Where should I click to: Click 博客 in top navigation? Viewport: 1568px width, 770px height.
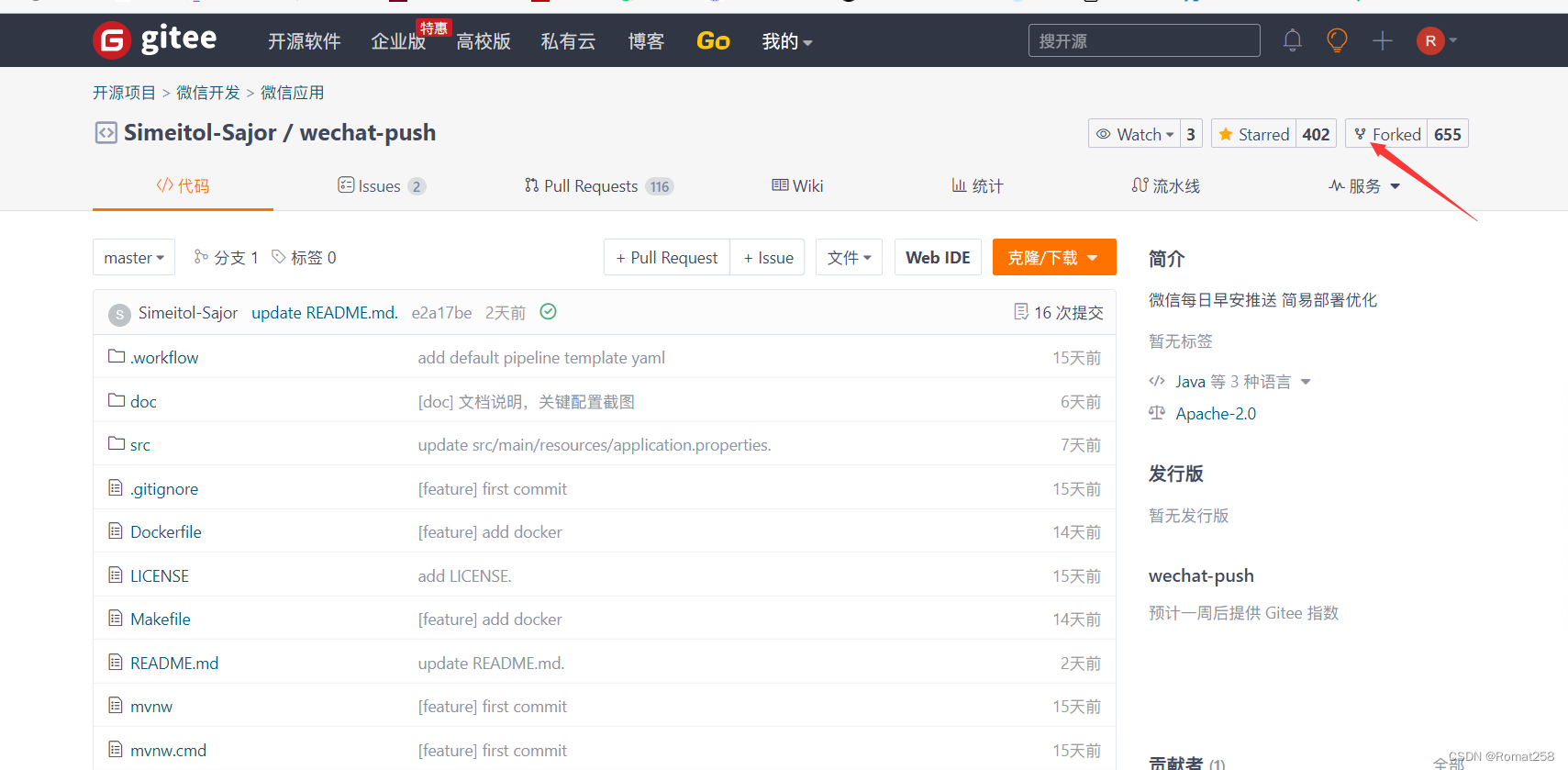[x=646, y=41]
